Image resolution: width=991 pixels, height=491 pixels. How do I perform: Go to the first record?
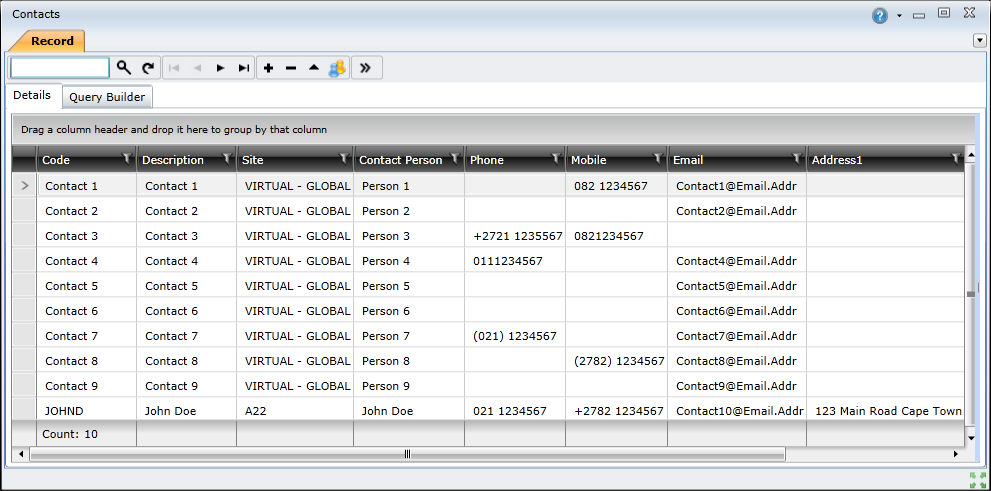coord(174,68)
